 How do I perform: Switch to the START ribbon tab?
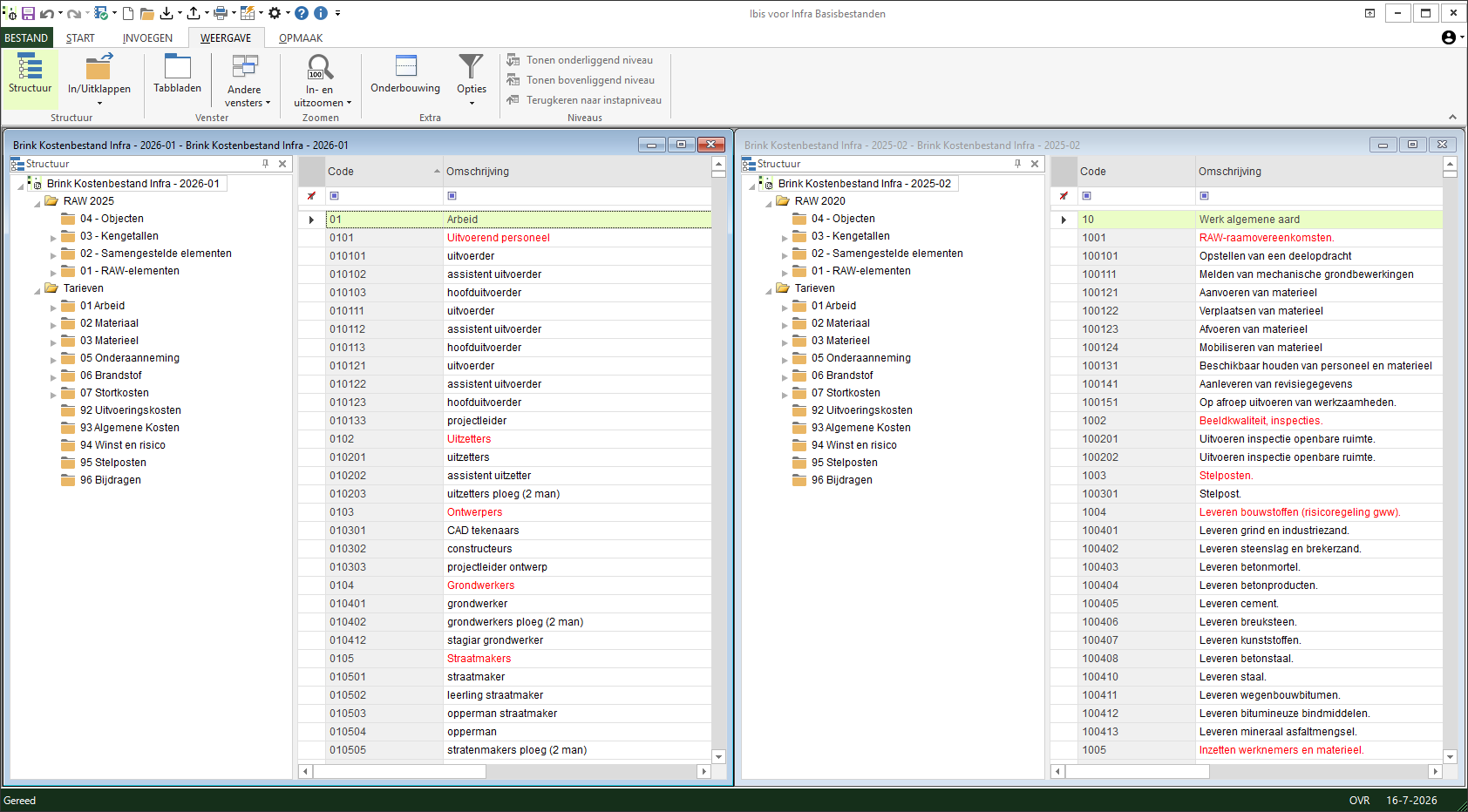80,37
